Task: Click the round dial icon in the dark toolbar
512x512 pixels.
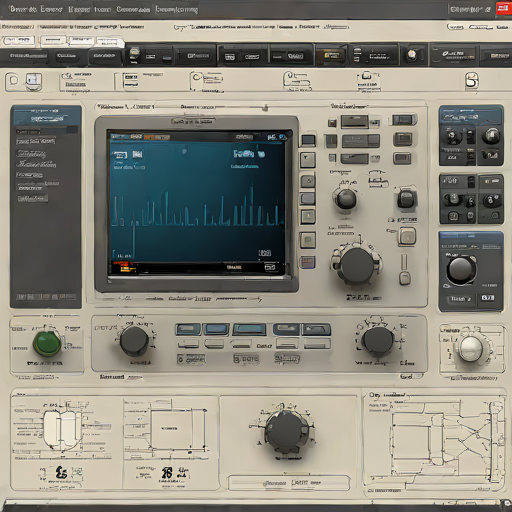Action: (412, 54)
